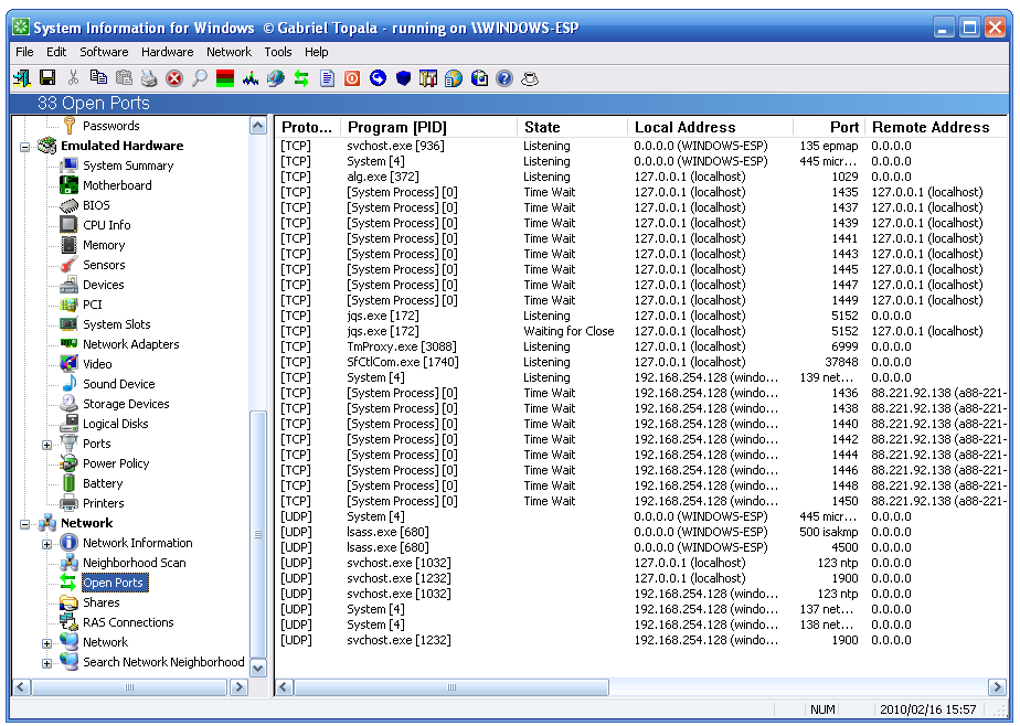The image size is (1020, 726).
Task: Click the green arrows toolbar icon
Action: (301, 78)
